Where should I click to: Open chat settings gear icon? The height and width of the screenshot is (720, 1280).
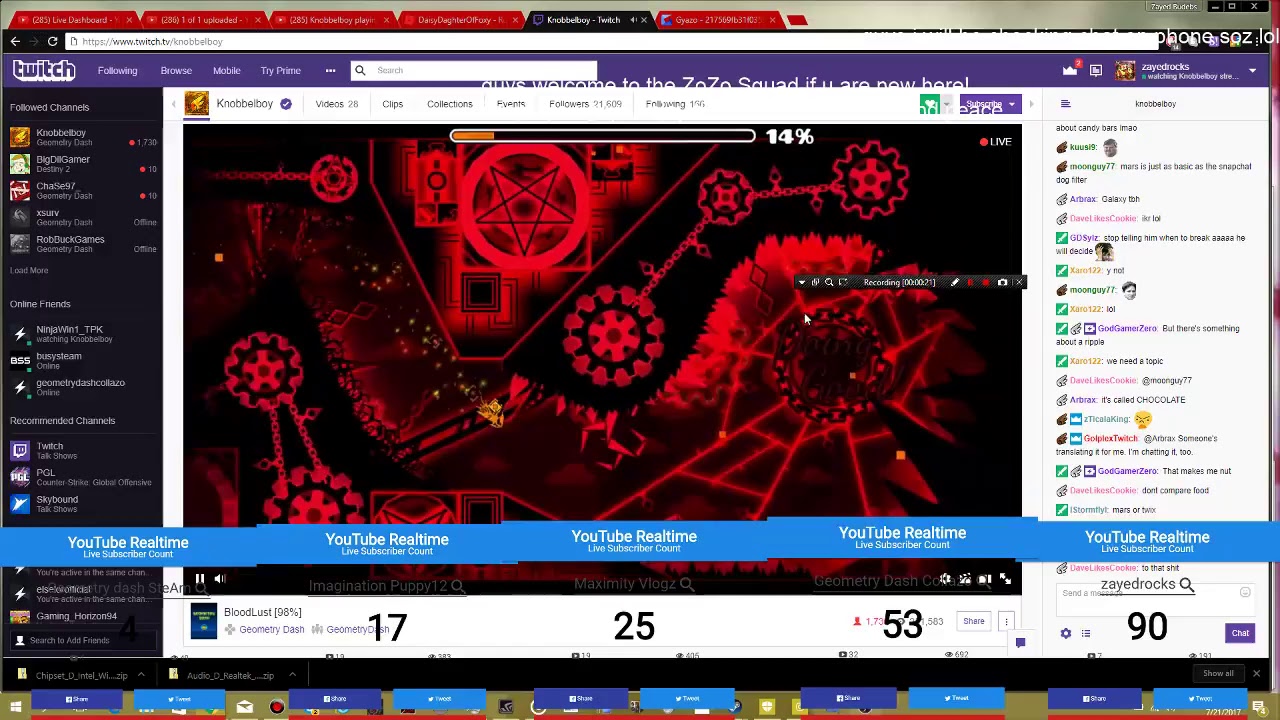point(1065,633)
